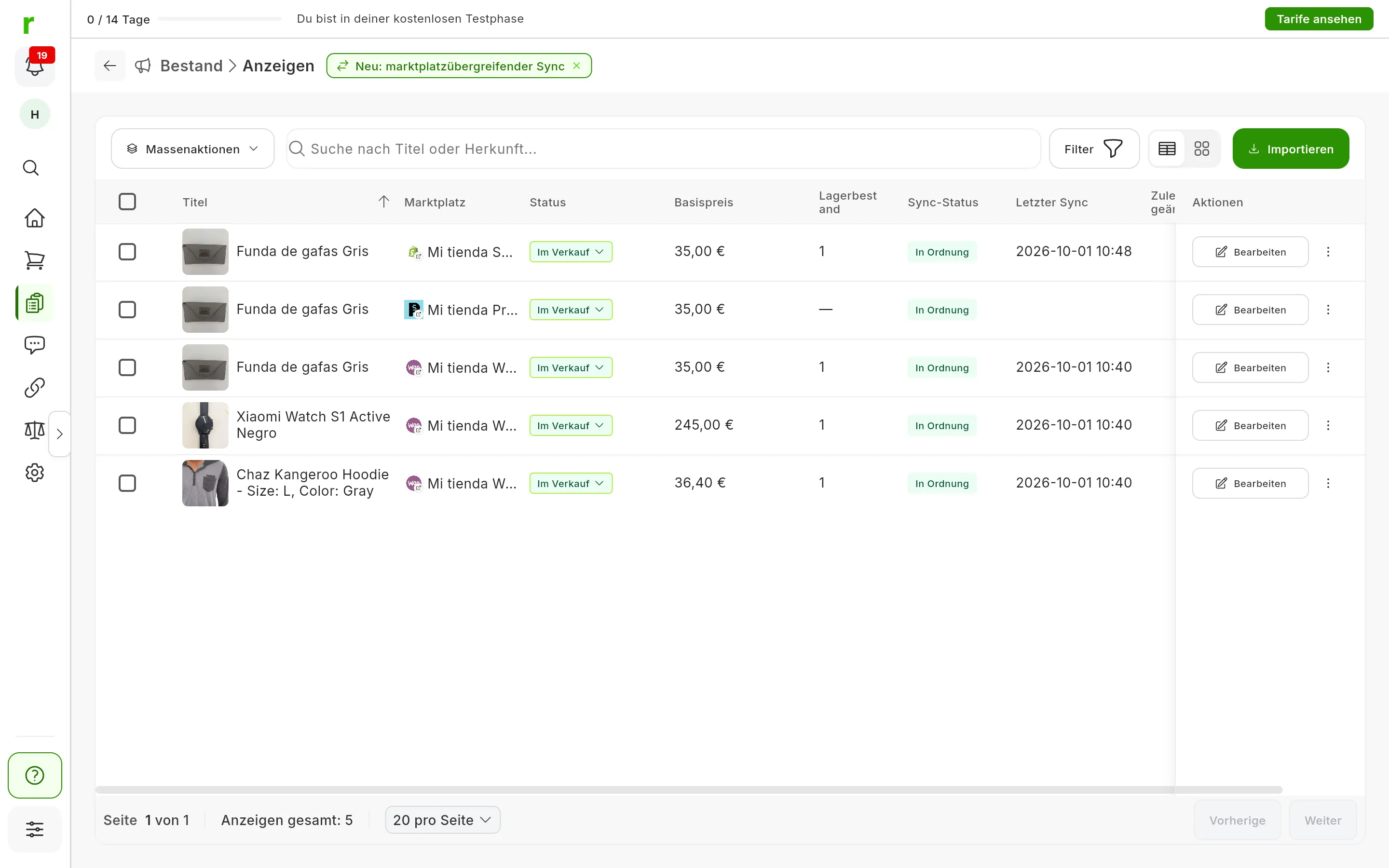Viewport: 1389px width, 868px height.
Task: Open the chat messages icon in sidebar
Action: pos(34,345)
